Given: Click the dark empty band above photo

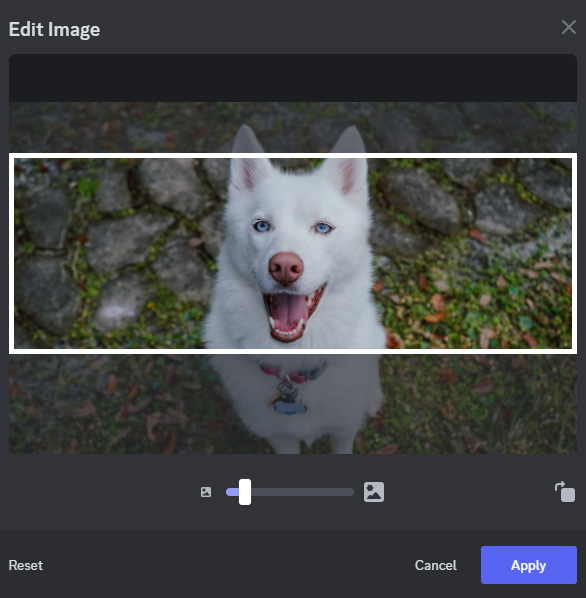Looking at the screenshot, I should pyautogui.click(x=293, y=78).
